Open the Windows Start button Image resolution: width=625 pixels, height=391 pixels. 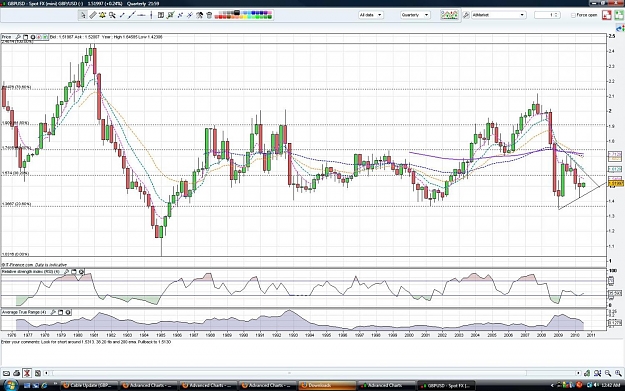coord(10,385)
